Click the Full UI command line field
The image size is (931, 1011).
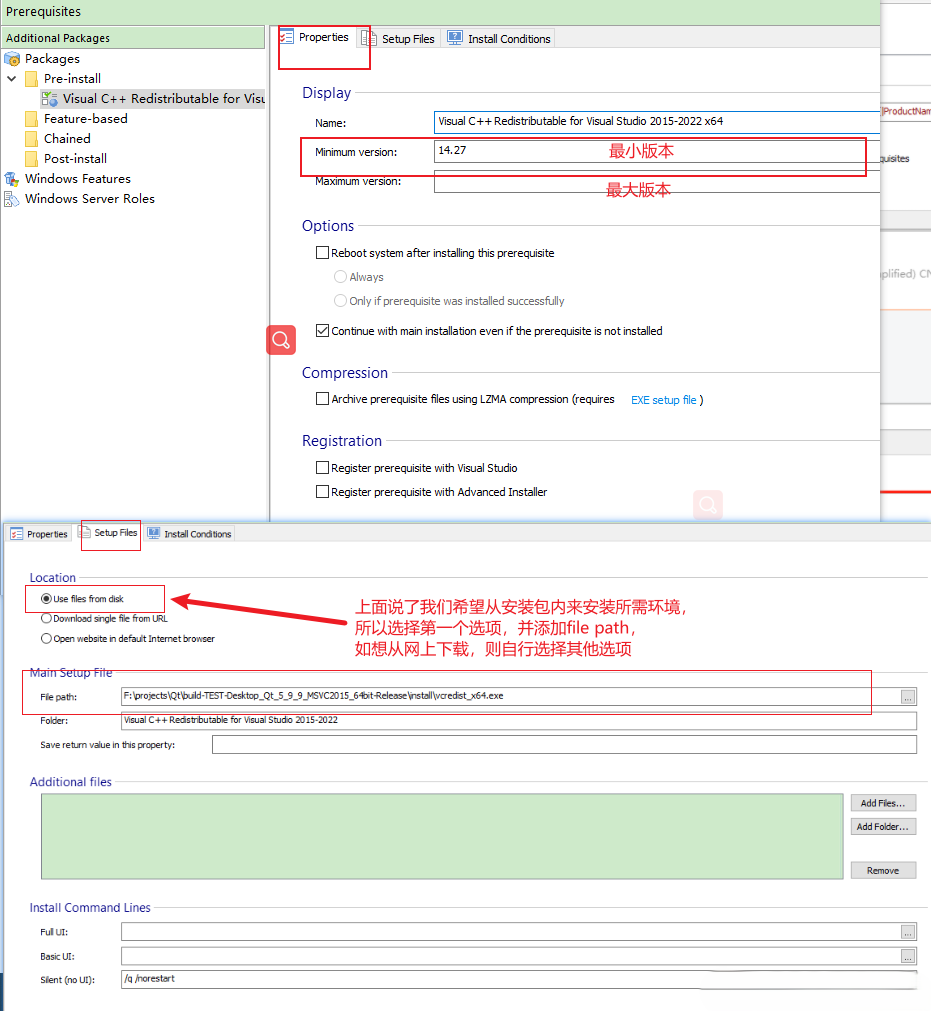[x=510, y=932]
